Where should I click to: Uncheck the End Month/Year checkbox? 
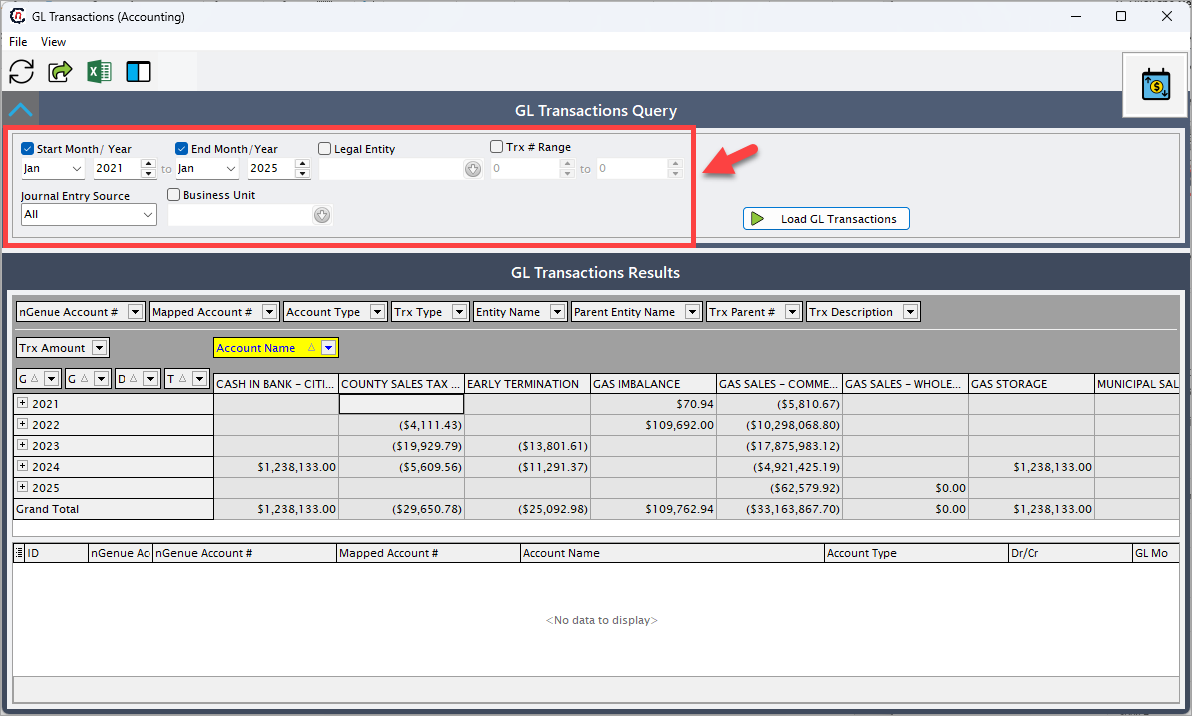click(x=181, y=148)
